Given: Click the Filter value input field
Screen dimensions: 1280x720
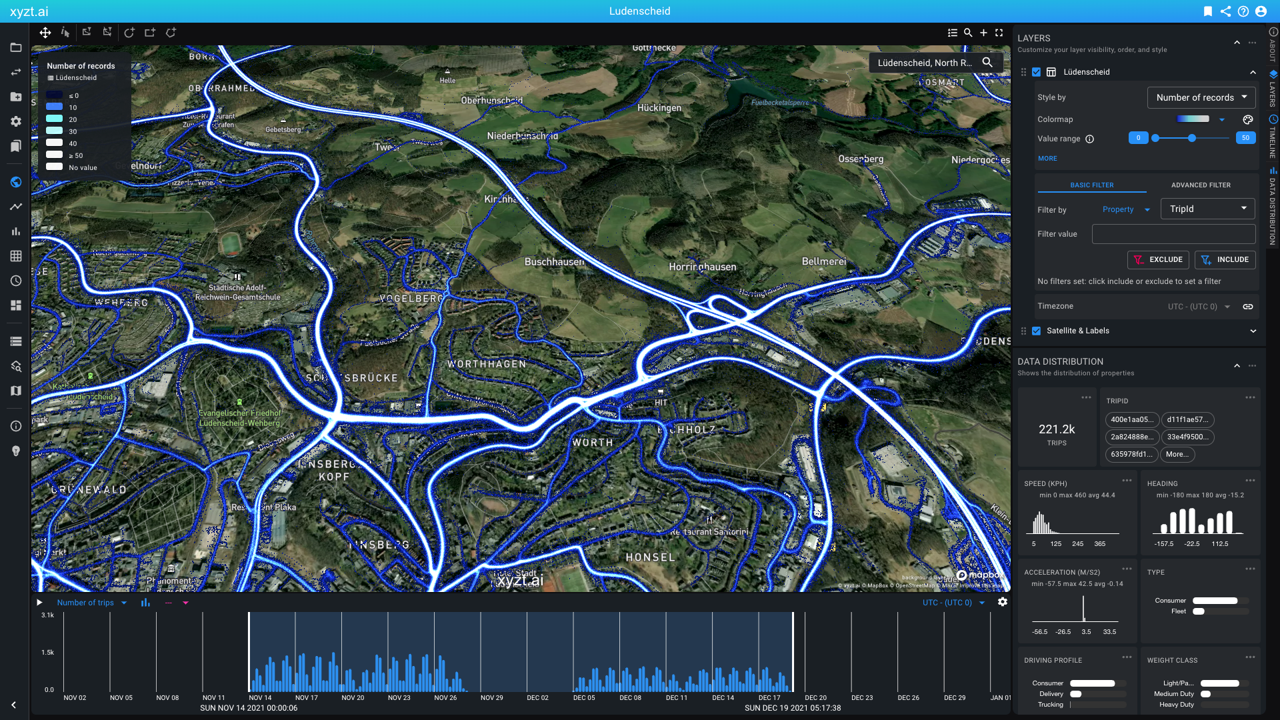Looking at the screenshot, I should click(x=1174, y=234).
